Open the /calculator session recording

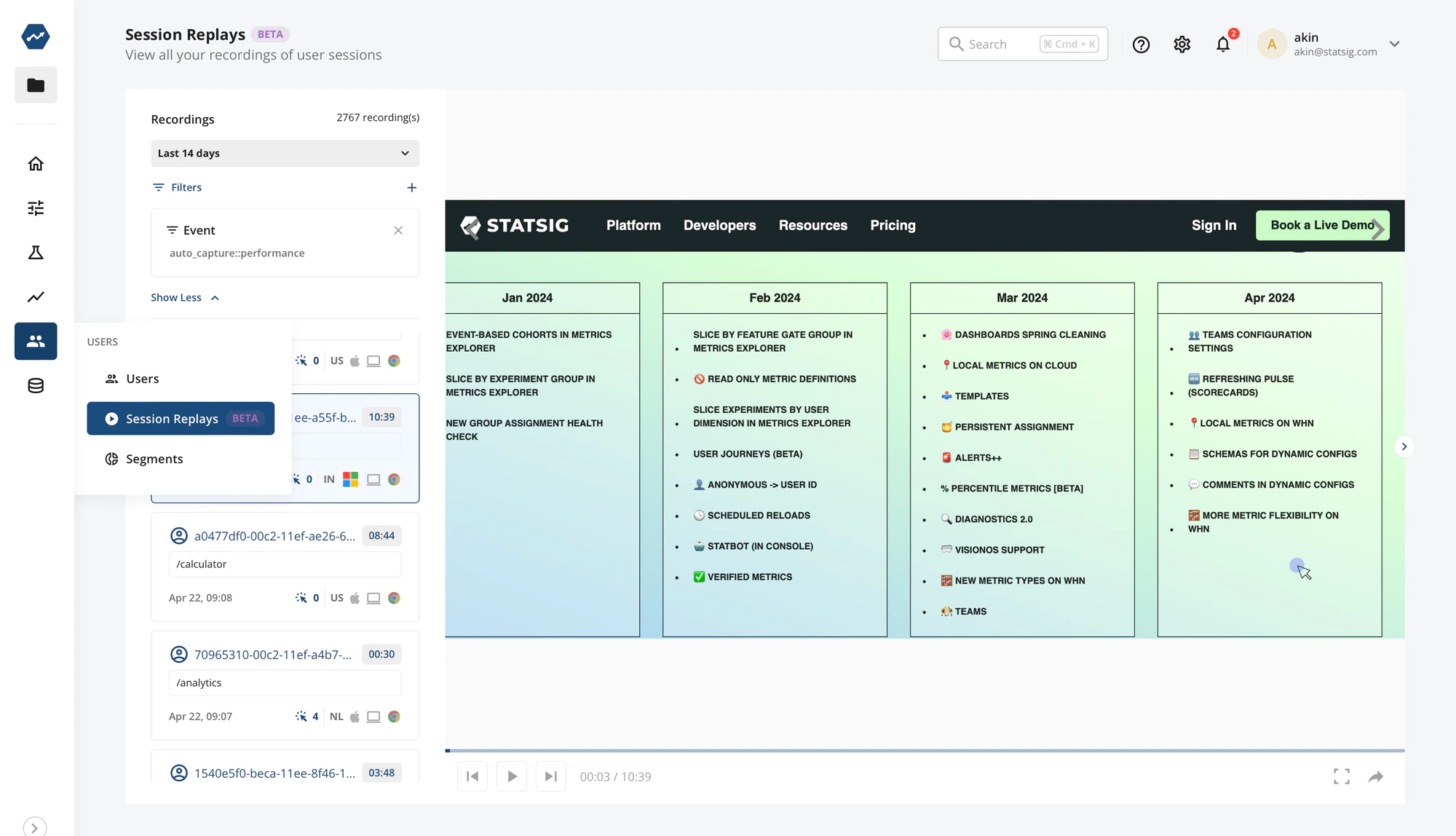(285, 567)
